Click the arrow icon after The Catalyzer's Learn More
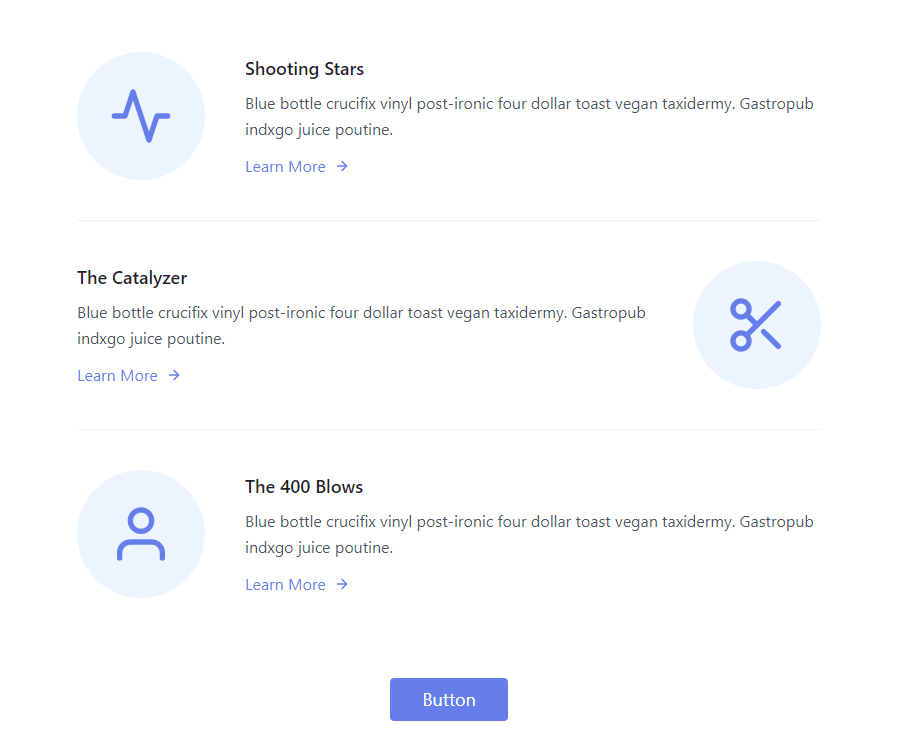Image resolution: width=901 pixels, height=747 pixels. point(174,376)
